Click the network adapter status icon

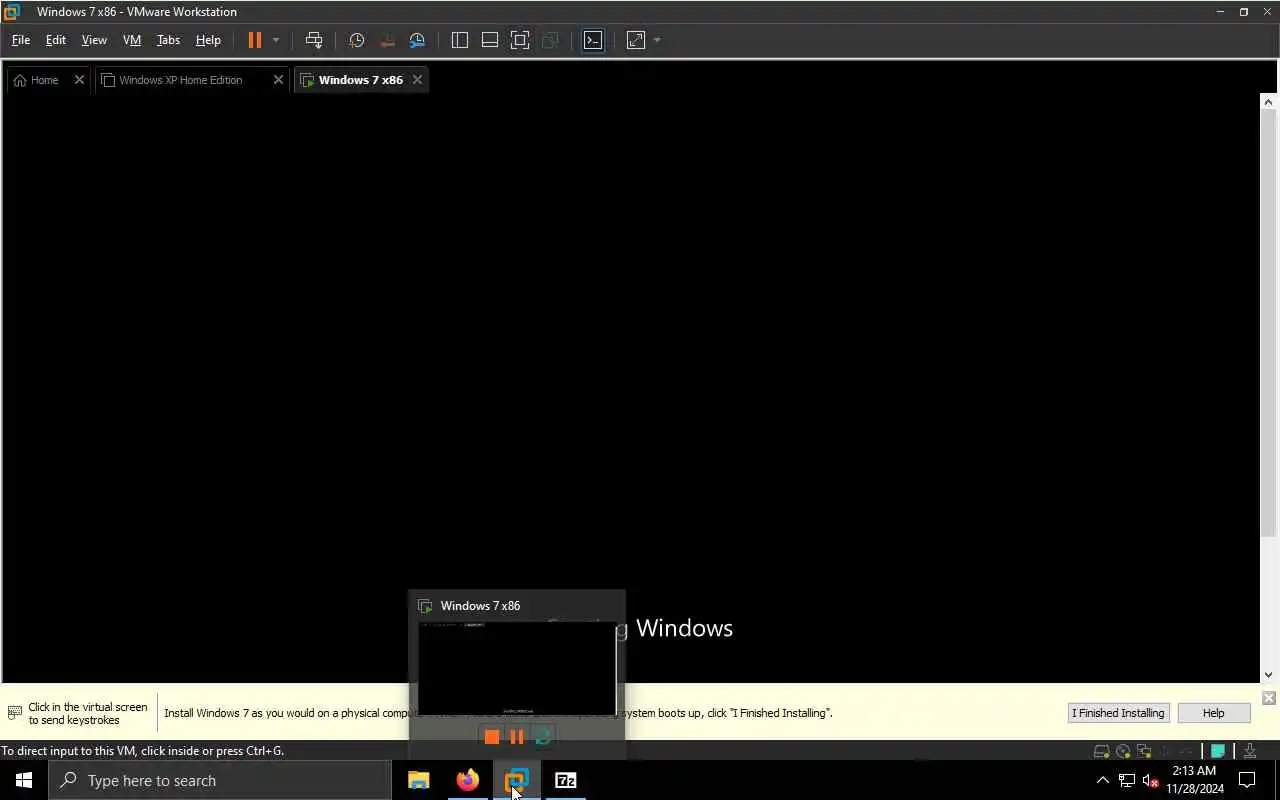point(1144,751)
